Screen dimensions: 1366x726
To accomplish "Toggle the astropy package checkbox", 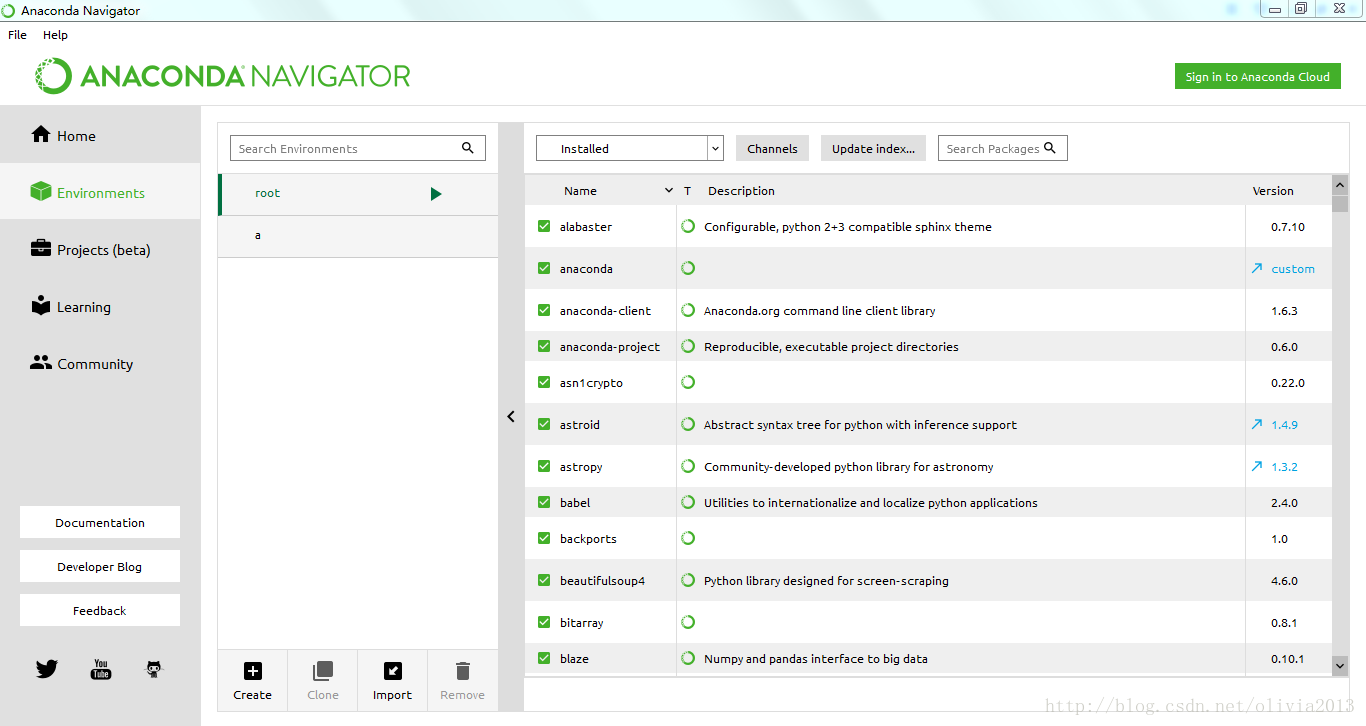I will (x=544, y=466).
